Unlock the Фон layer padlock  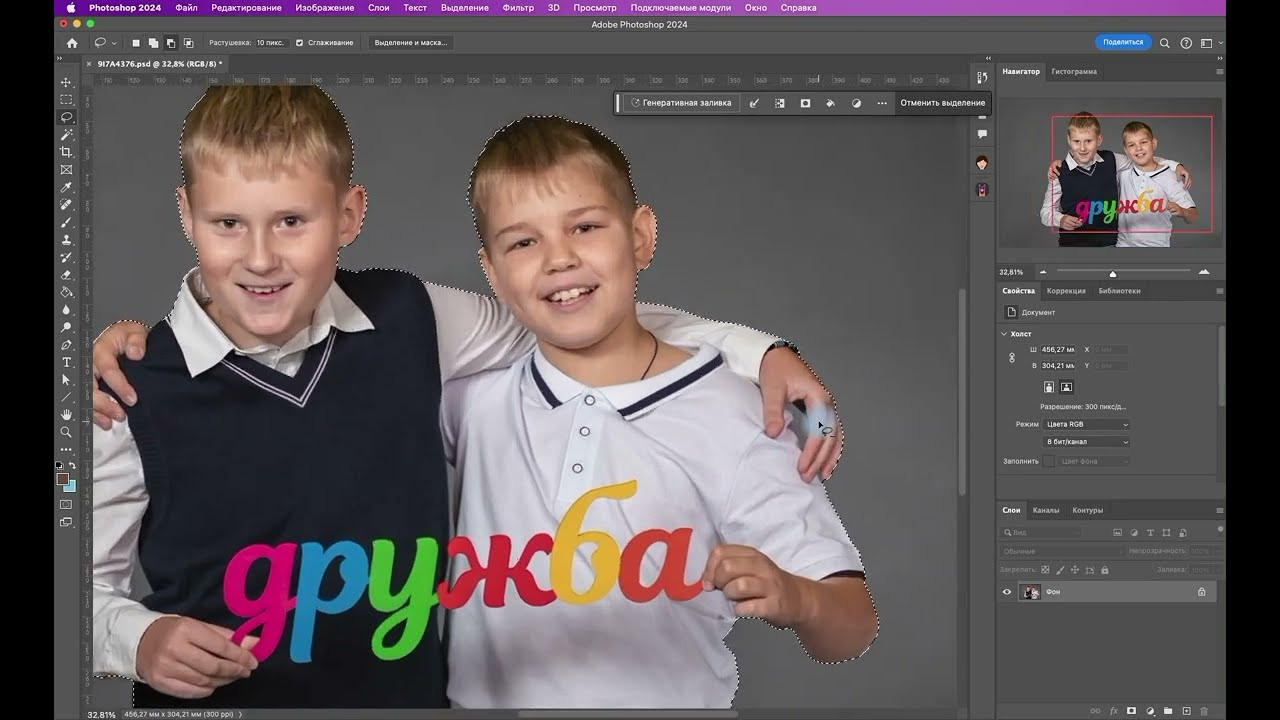[1202, 592]
